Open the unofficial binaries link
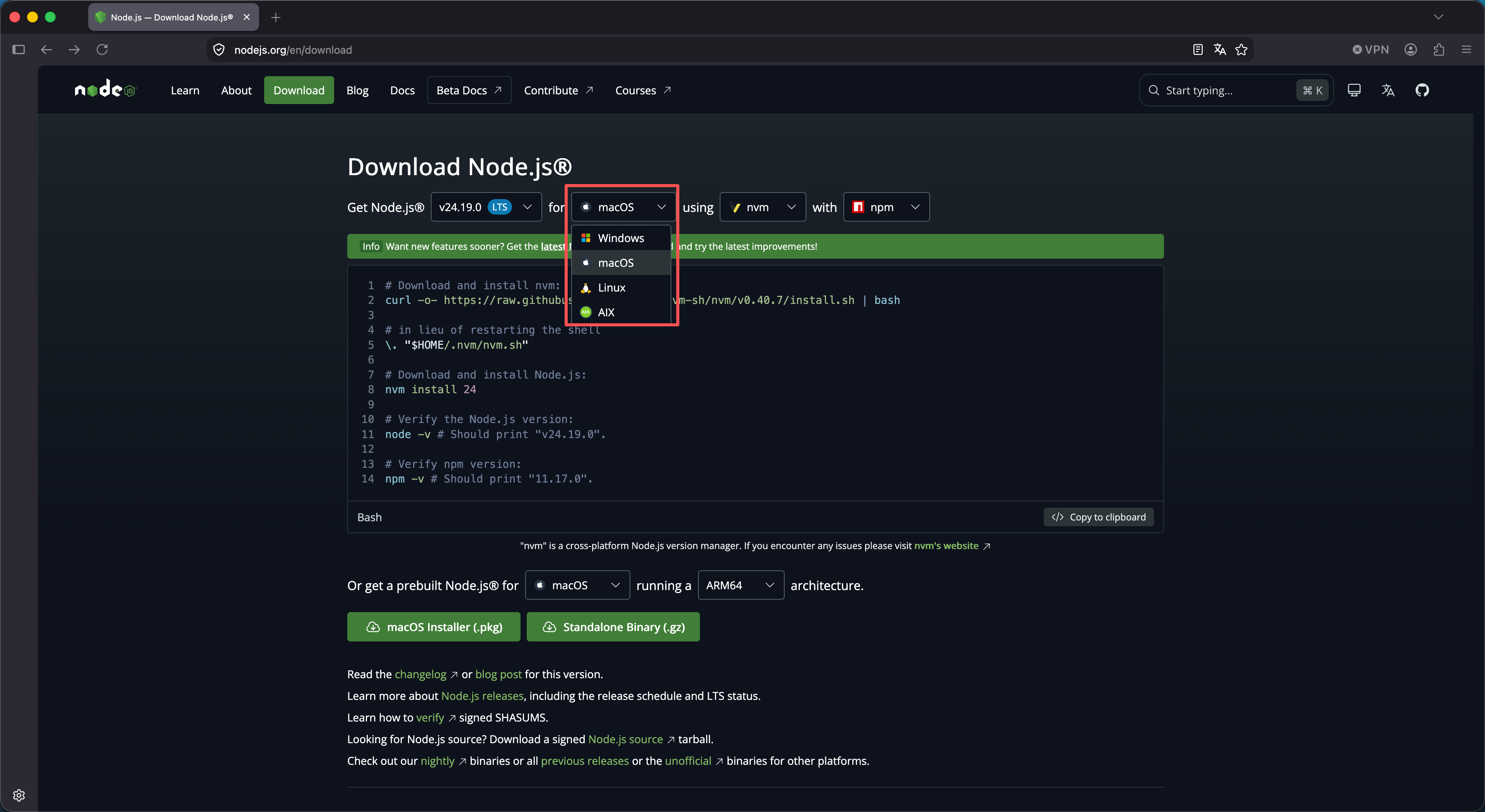This screenshot has width=1485, height=812. pos(688,761)
